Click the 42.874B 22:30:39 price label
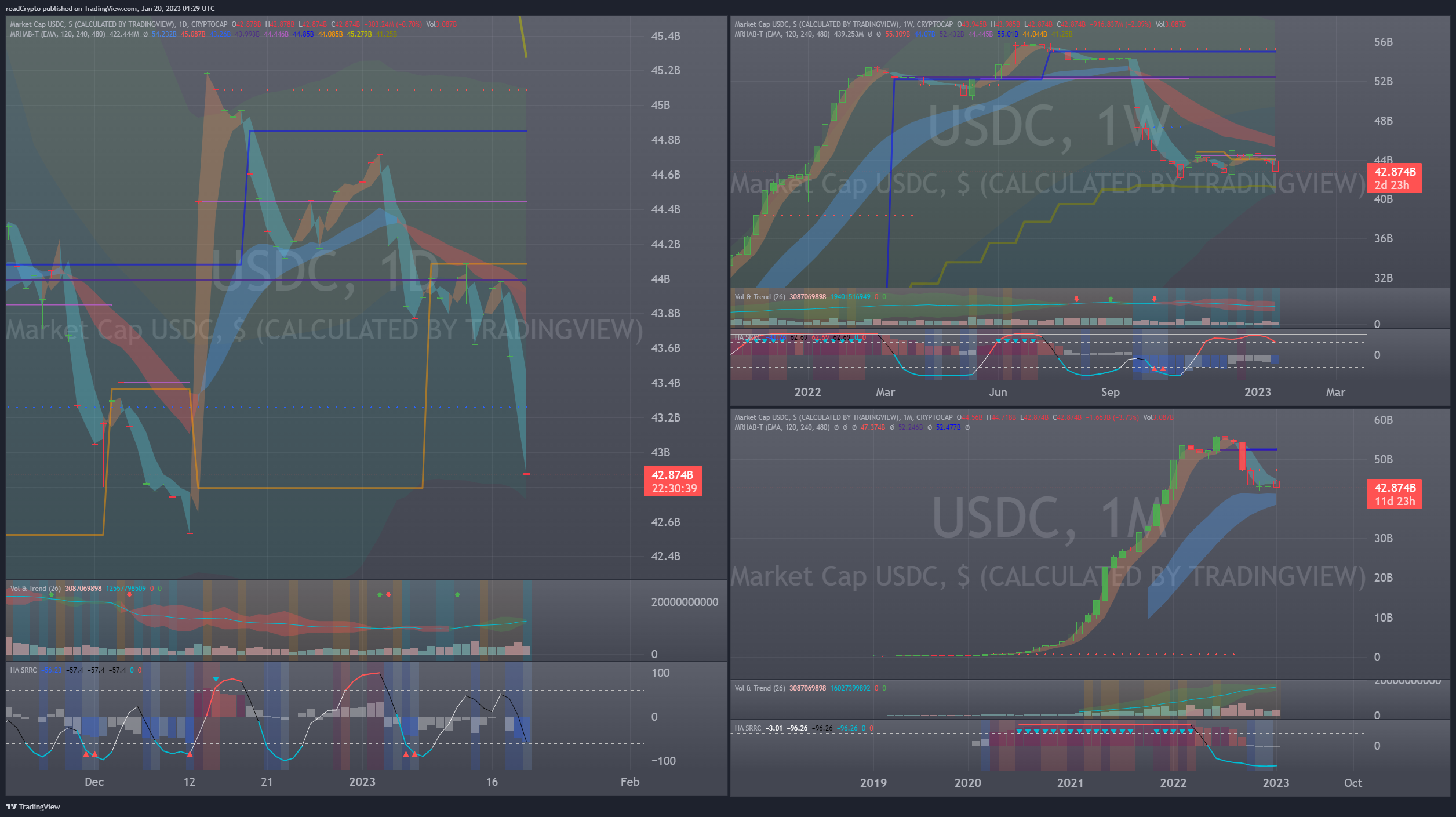 click(673, 481)
